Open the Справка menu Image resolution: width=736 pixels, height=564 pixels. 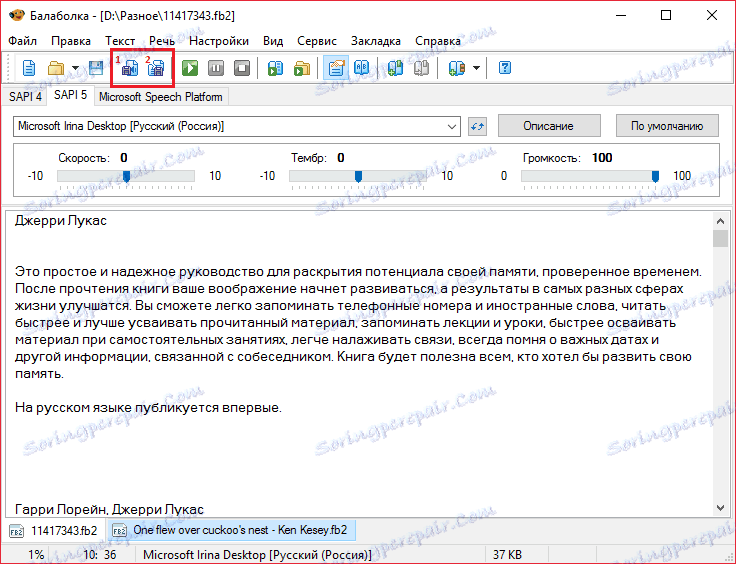(x=438, y=41)
